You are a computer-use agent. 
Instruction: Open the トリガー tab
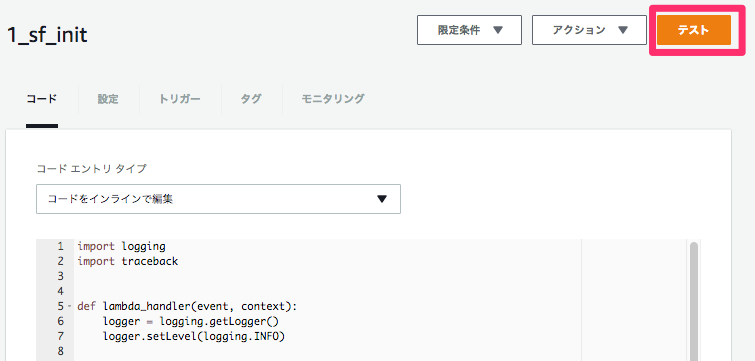point(180,99)
